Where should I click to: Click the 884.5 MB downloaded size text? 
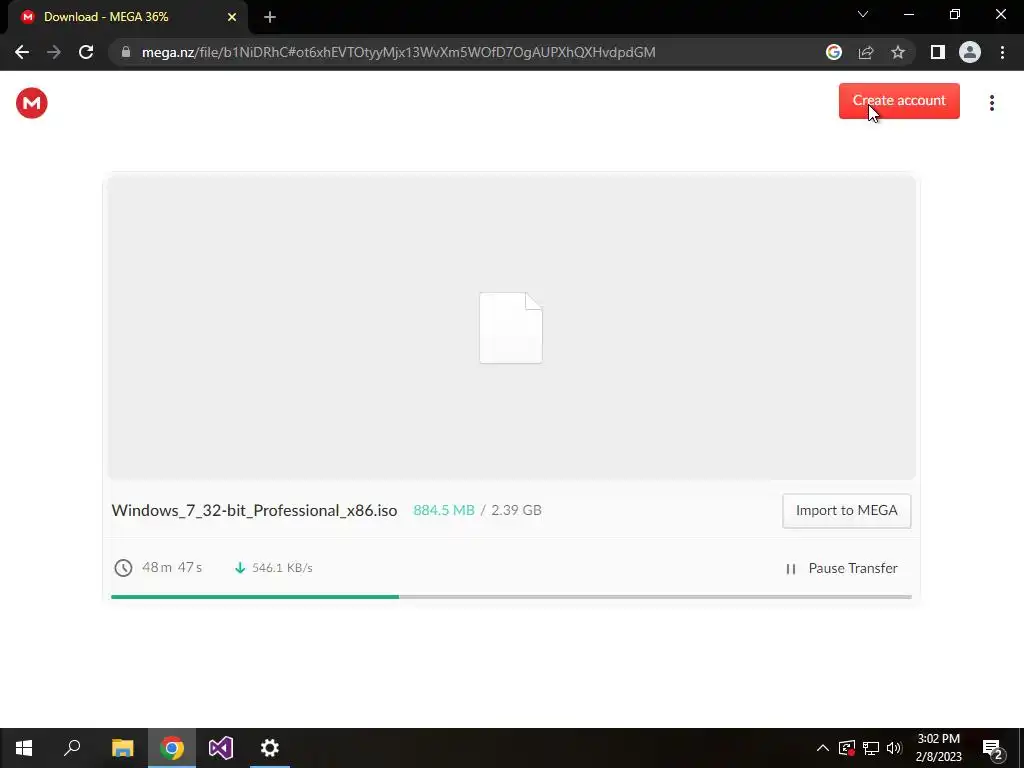[x=443, y=510]
